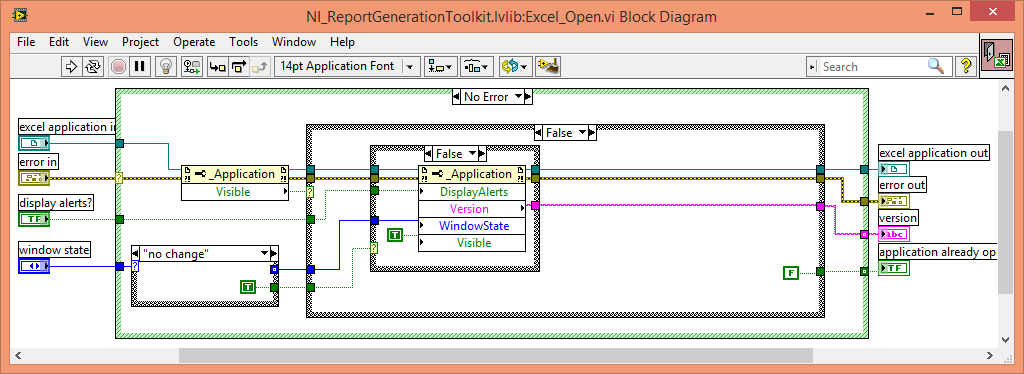1024x374 pixels.
Task: Open inner False case selector dropdown
Action: pyautogui.click(x=472, y=154)
